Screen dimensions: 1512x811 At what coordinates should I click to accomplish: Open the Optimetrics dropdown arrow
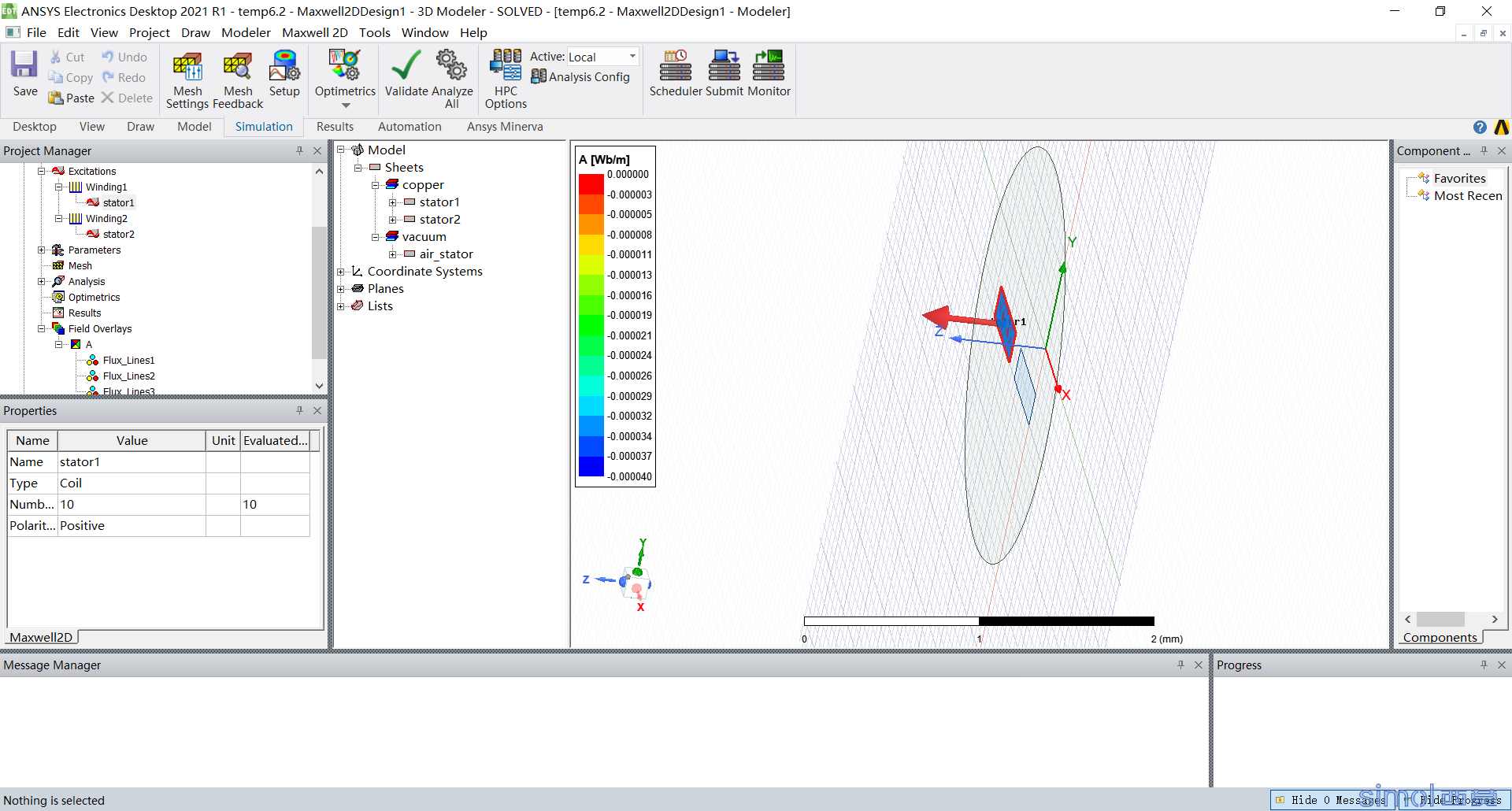(345, 106)
